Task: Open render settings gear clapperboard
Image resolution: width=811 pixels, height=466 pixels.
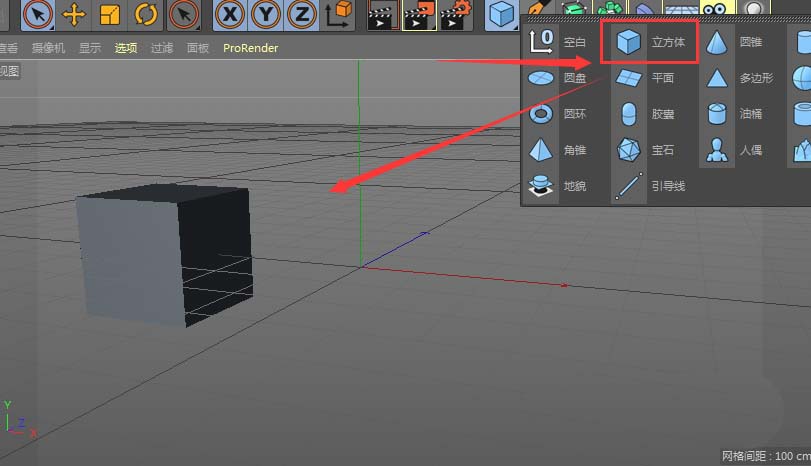Action: coord(456,16)
